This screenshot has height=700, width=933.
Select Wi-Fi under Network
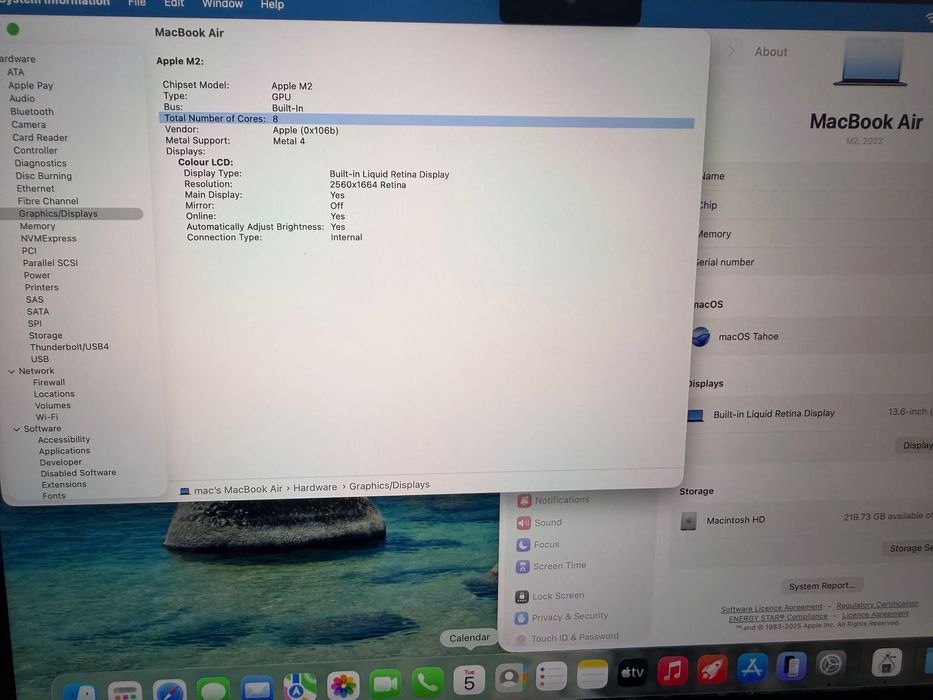46,417
